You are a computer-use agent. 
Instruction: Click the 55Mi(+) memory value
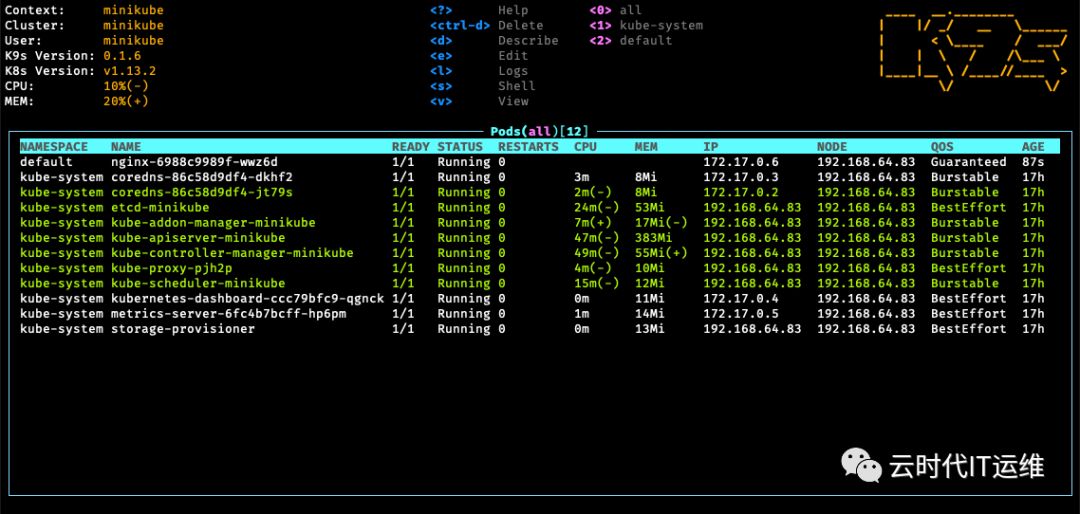point(661,253)
